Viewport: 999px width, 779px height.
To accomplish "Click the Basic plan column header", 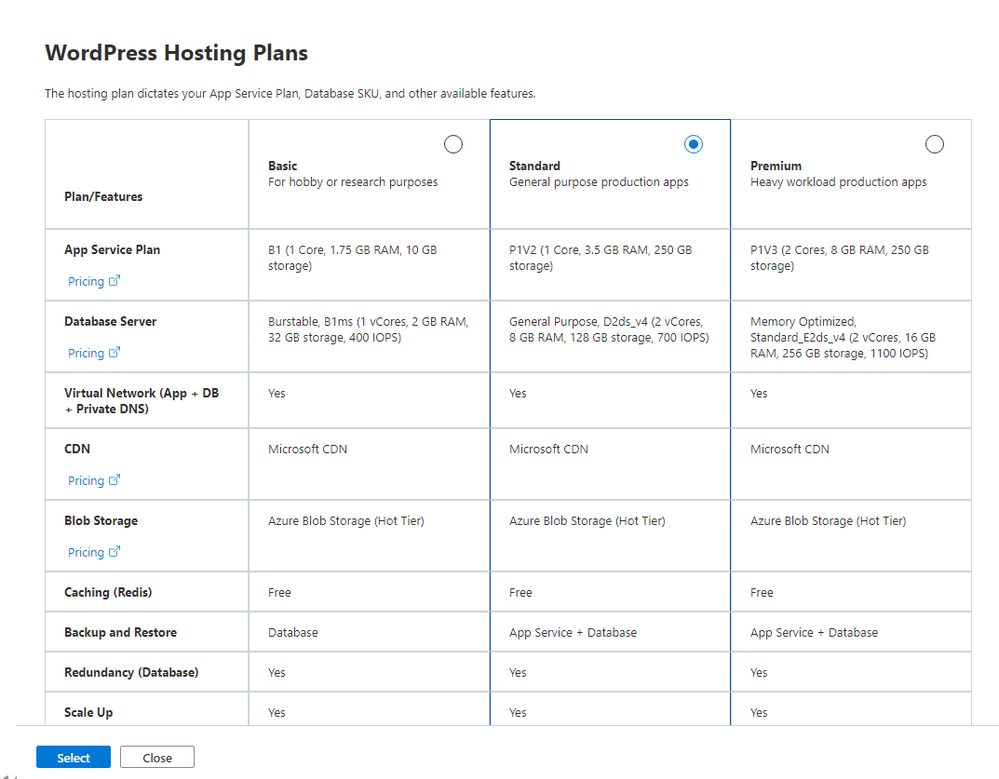I will [x=369, y=174].
